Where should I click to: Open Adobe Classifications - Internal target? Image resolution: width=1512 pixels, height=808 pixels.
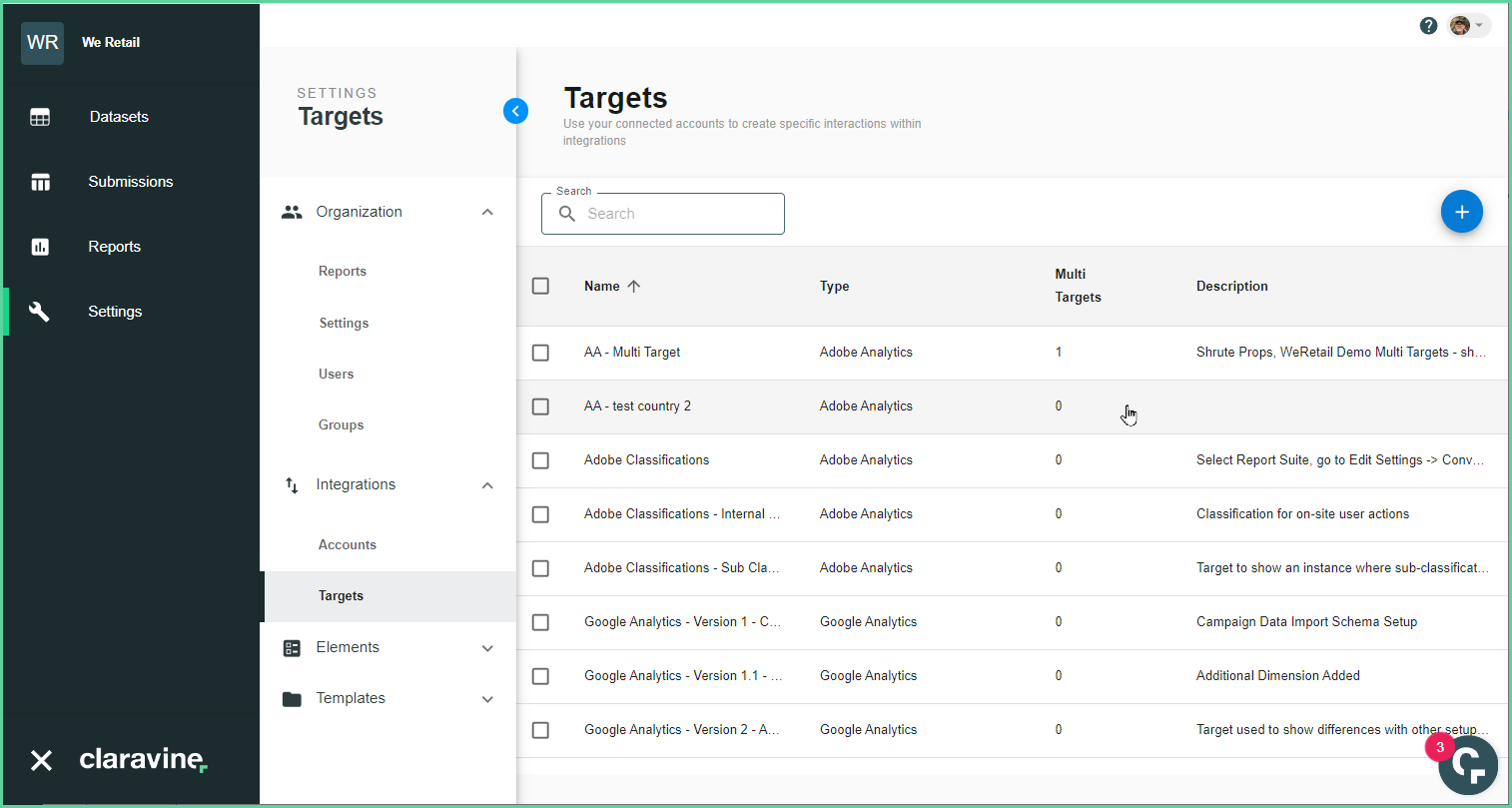[682, 514]
